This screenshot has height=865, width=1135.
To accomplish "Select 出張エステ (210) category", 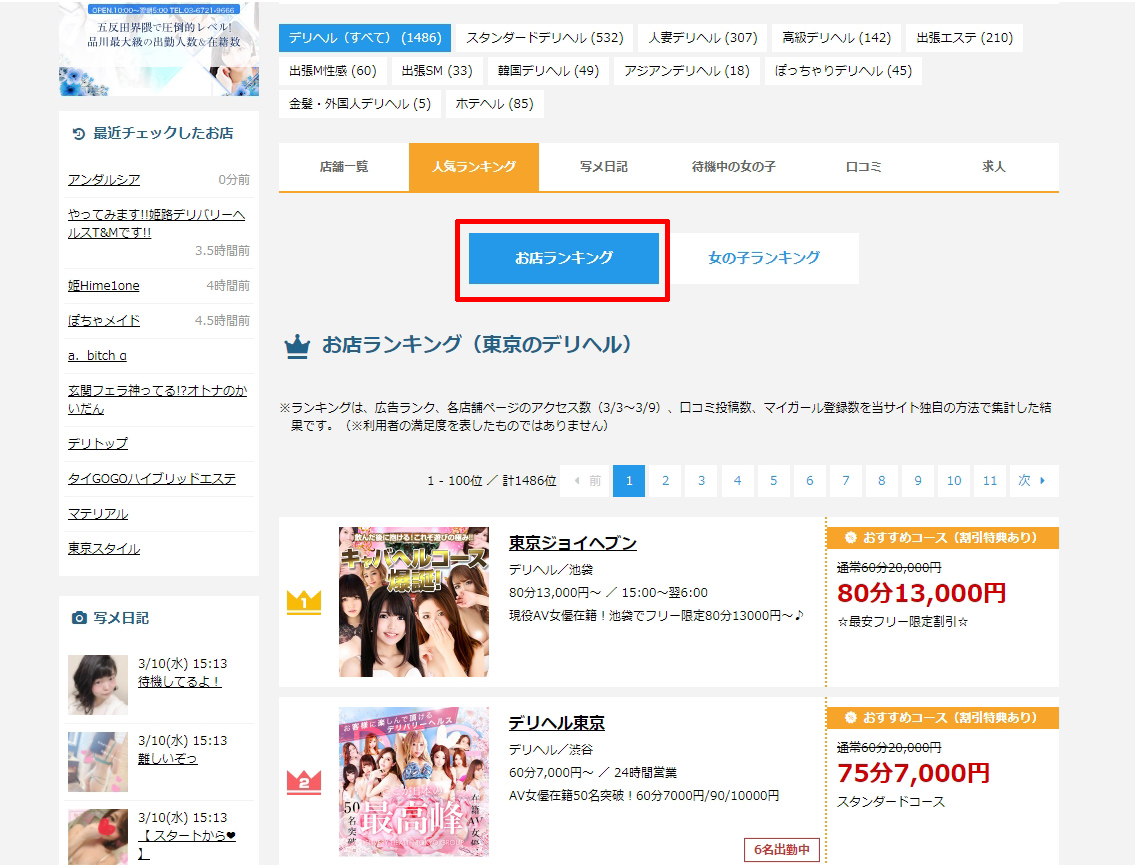I will [x=964, y=38].
